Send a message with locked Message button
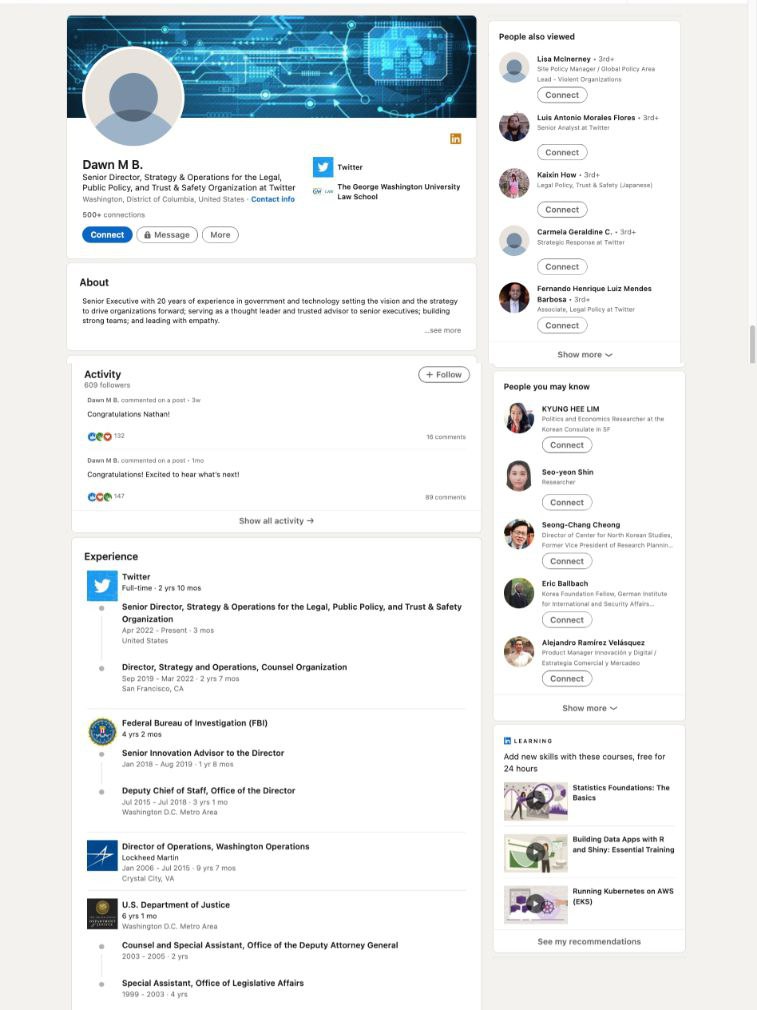757x1010 pixels. (x=167, y=235)
